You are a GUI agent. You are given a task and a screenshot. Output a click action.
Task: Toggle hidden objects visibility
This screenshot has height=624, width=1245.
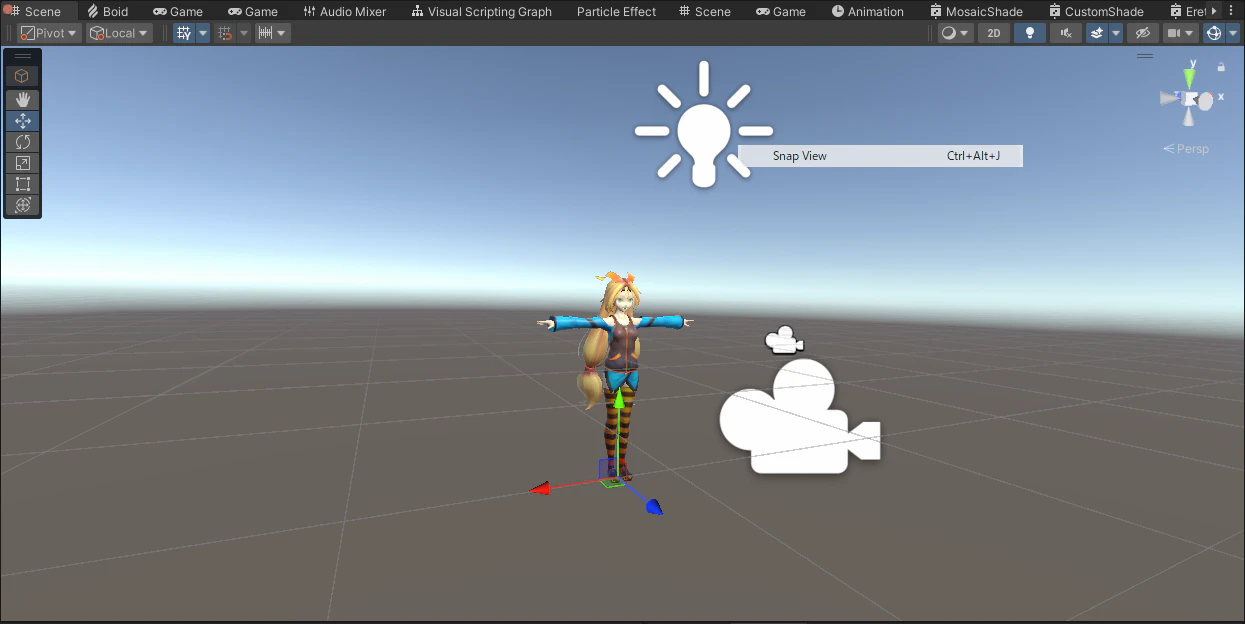[x=1143, y=33]
